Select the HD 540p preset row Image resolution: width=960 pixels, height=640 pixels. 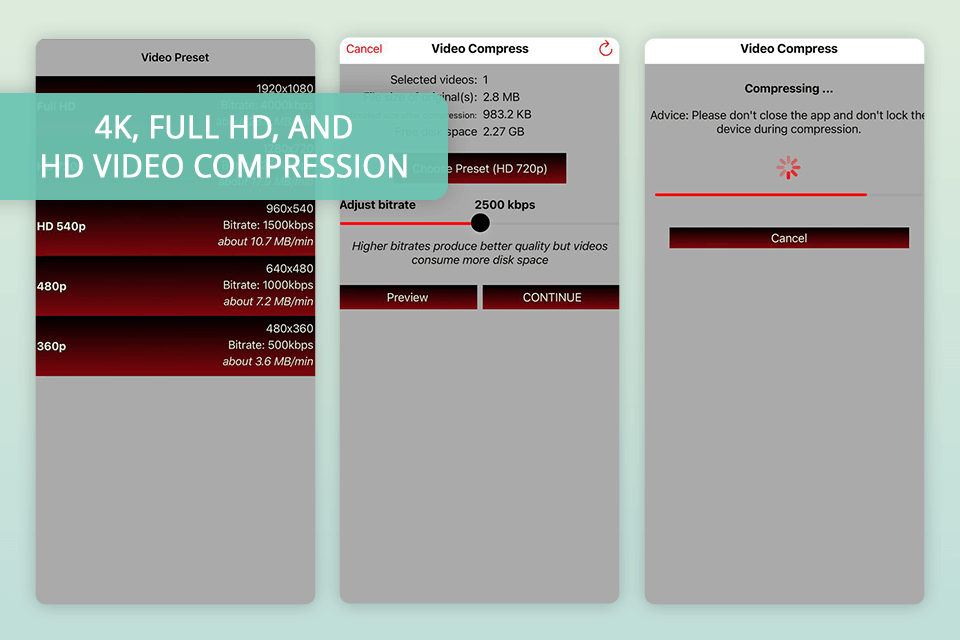pos(175,225)
